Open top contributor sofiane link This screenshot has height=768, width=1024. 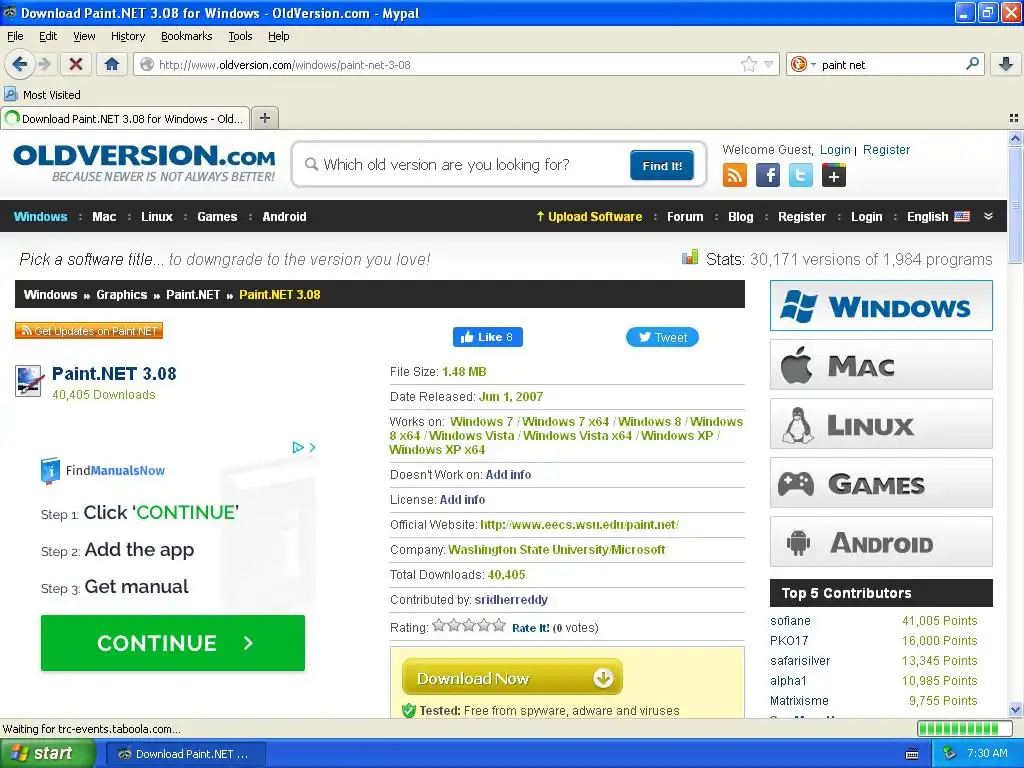point(790,620)
